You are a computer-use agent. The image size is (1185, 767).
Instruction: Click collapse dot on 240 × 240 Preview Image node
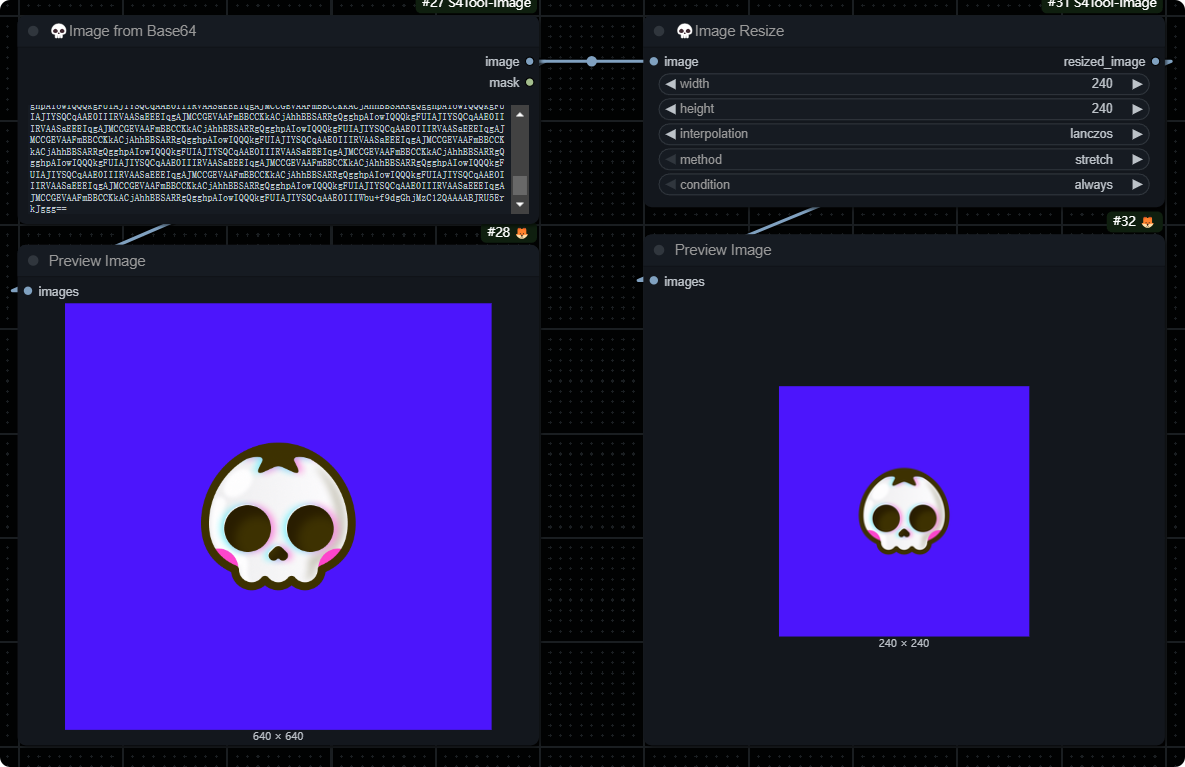pos(659,250)
